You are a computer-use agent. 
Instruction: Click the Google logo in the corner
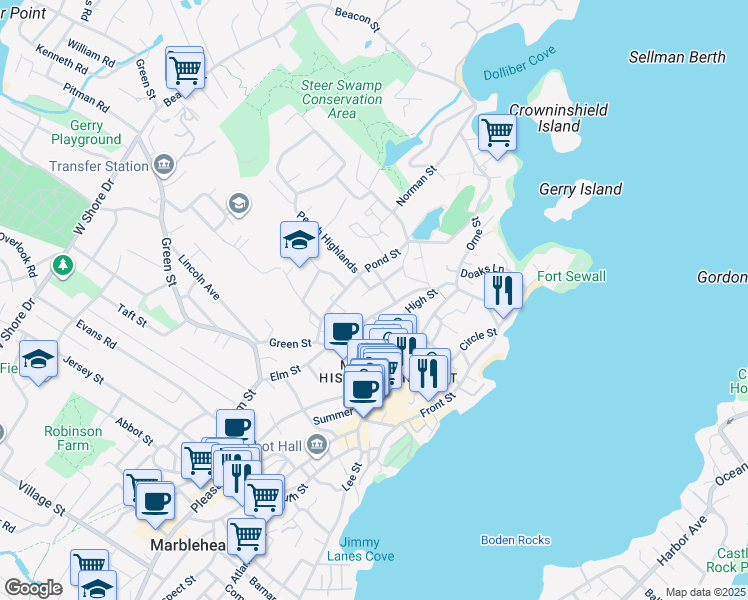click(32, 588)
